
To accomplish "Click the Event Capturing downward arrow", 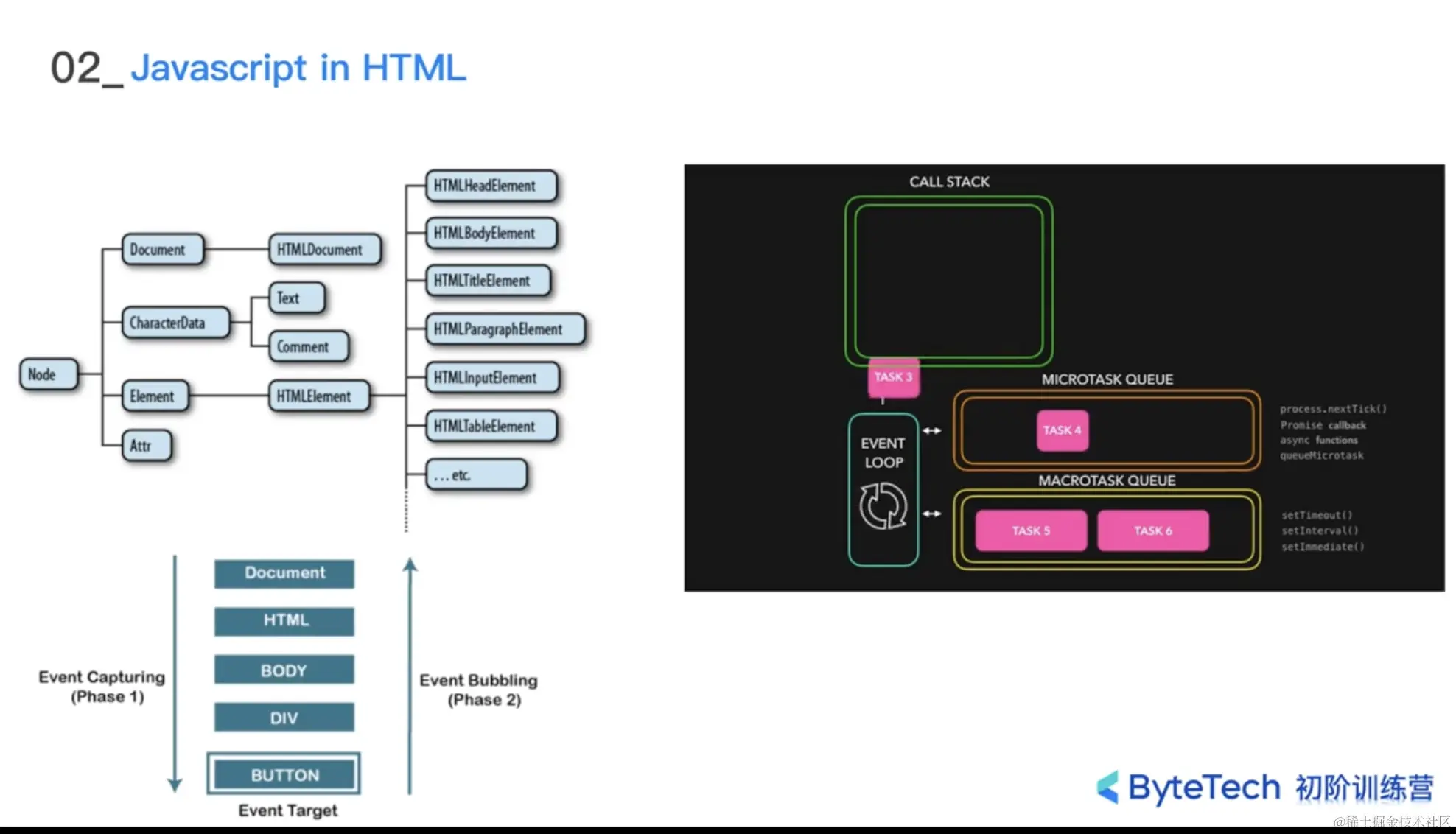I will pos(175,670).
